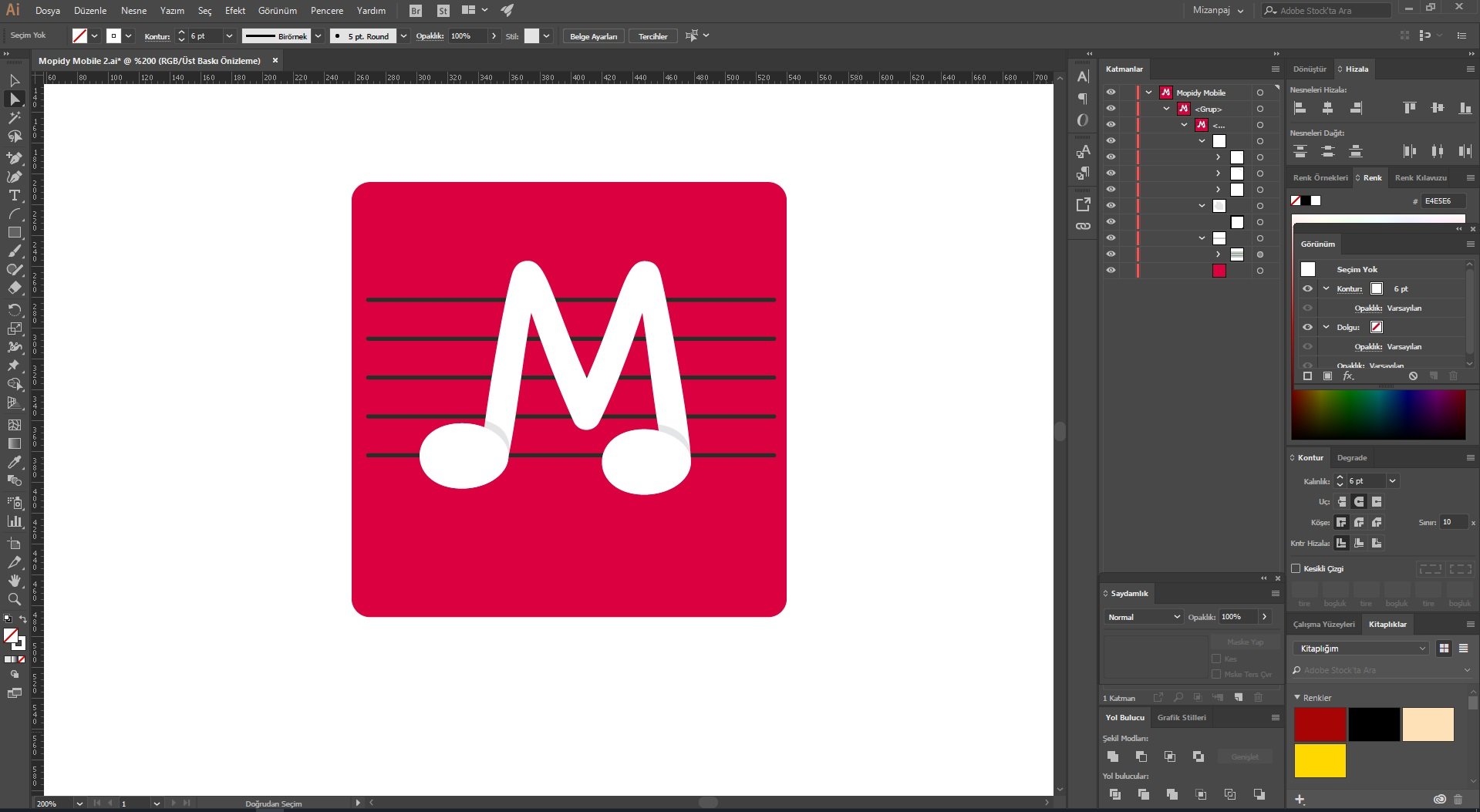1480x812 pixels.
Task: Open the Efekt menu
Action: pos(235,11)
